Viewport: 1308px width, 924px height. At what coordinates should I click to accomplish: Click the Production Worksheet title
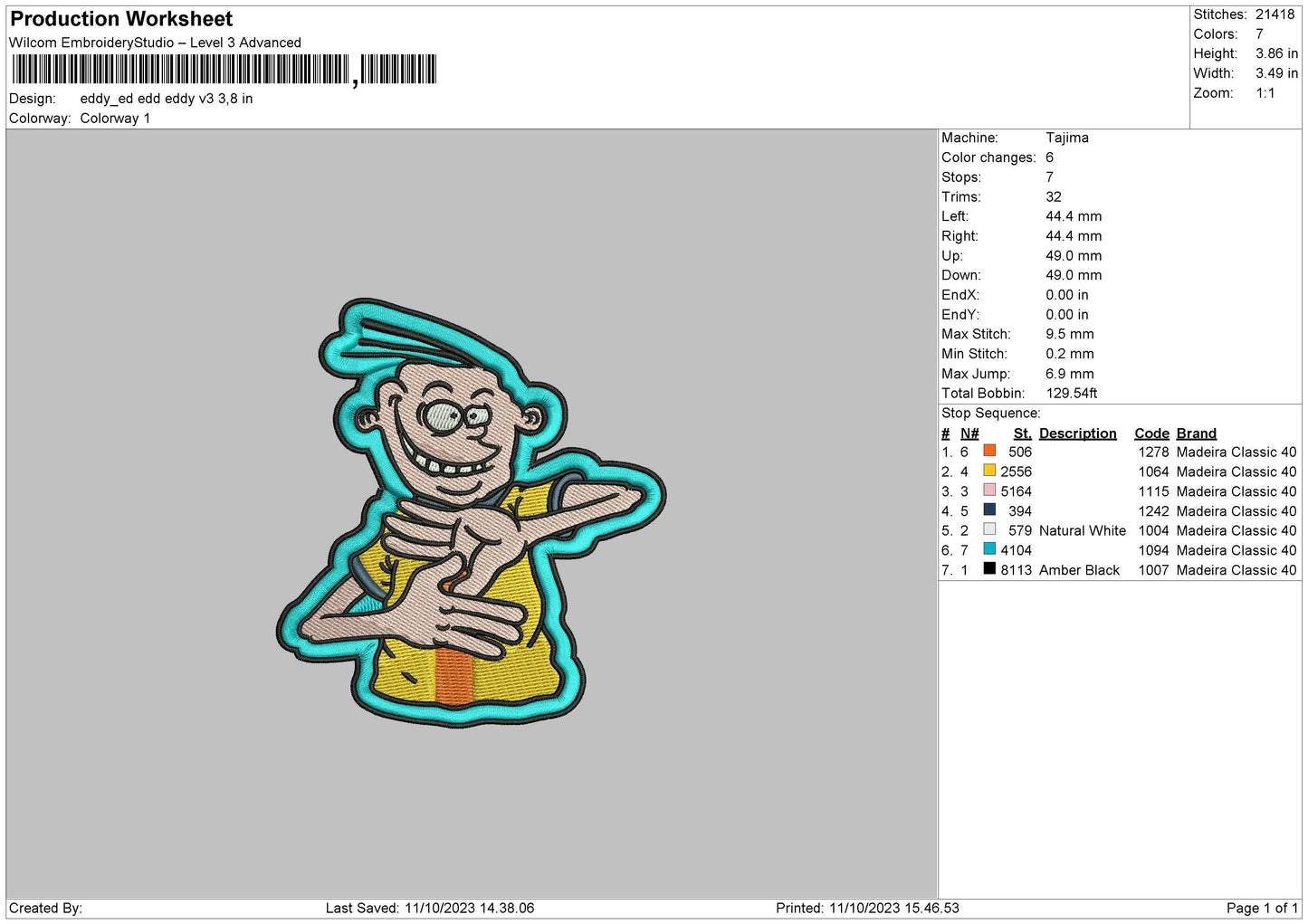pyautogui.click(x=121, y=19)
